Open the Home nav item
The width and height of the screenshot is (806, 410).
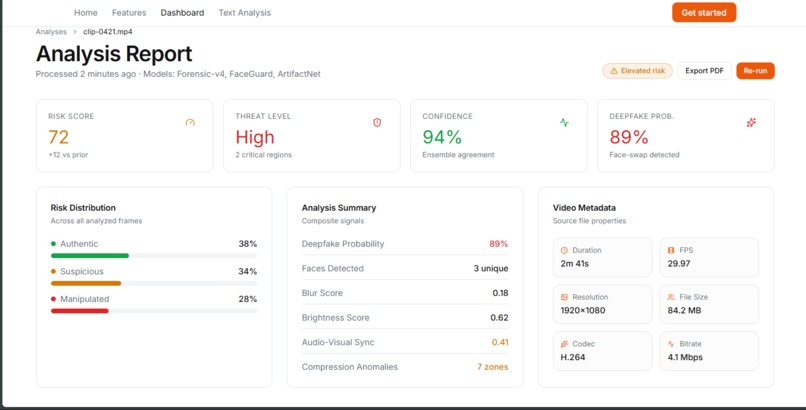pos(86,12)
